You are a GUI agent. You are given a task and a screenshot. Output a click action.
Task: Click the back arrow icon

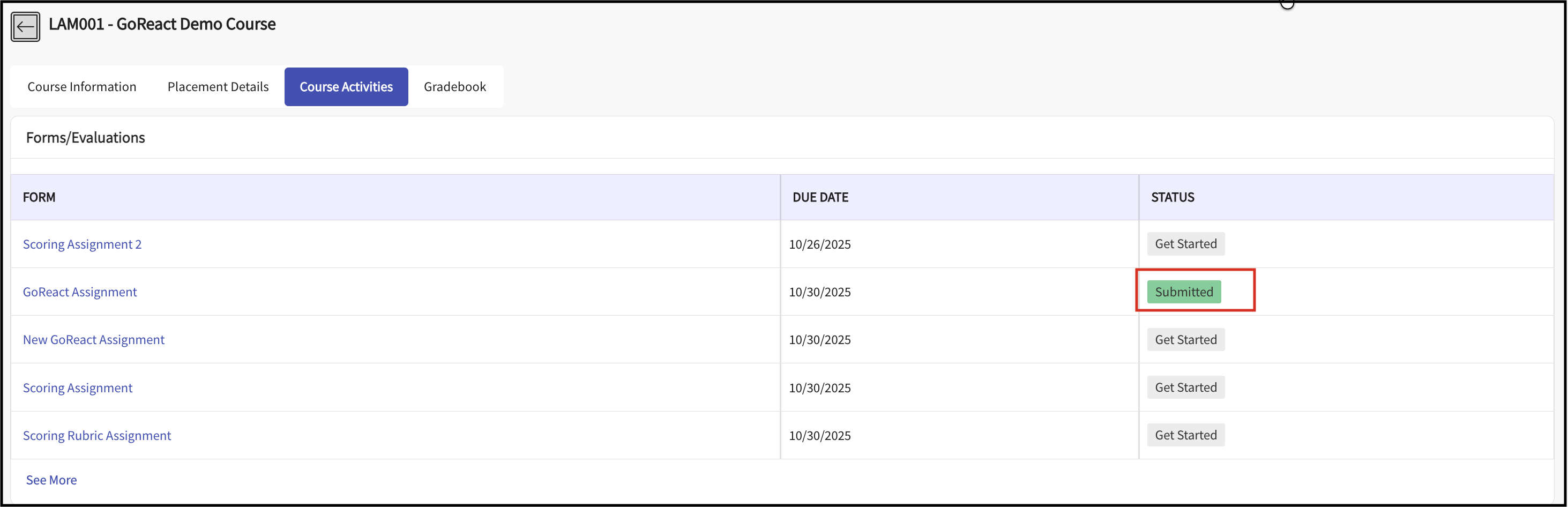point(26,27)
